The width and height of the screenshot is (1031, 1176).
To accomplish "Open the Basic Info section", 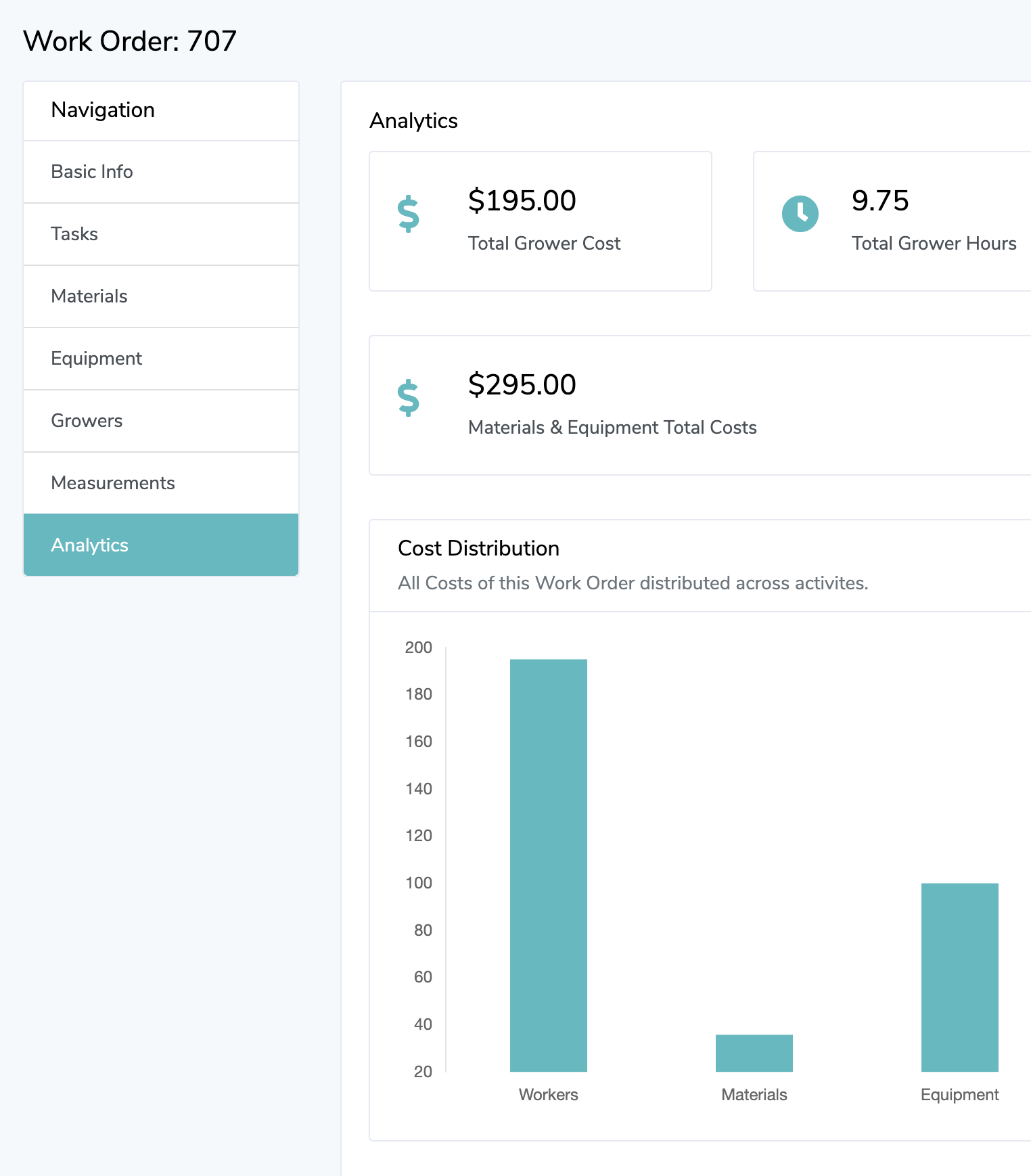I will 161,172.
